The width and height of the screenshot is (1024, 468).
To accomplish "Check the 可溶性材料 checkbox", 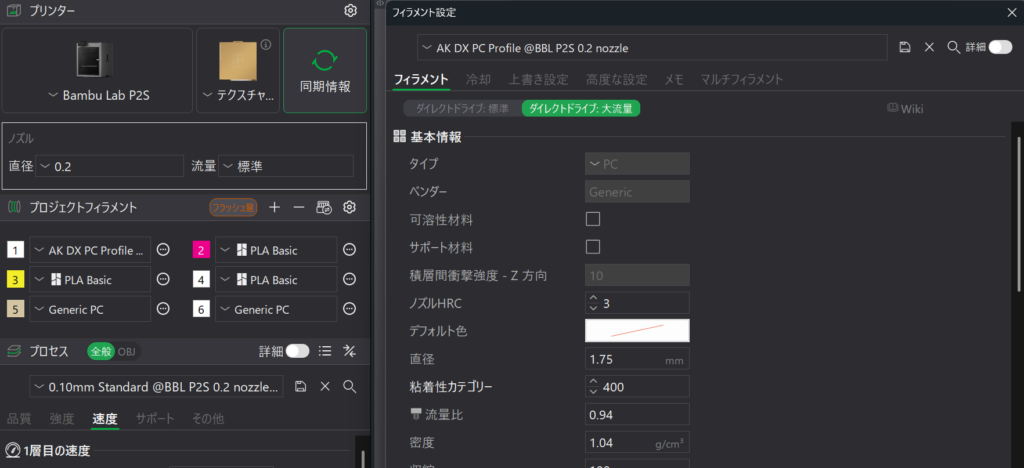I will (592, 219).
